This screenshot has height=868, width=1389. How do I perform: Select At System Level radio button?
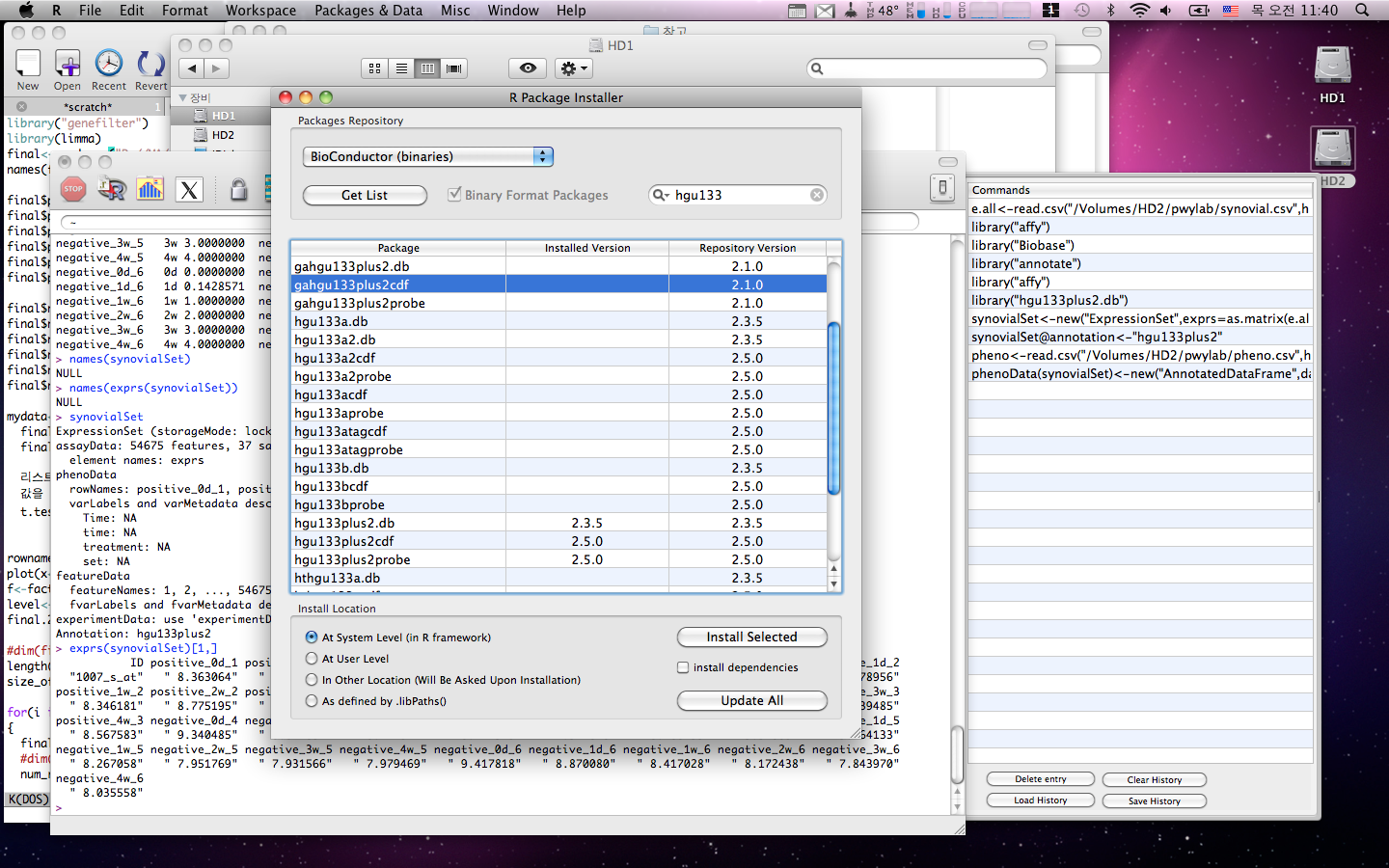click(x=312, y=637)
